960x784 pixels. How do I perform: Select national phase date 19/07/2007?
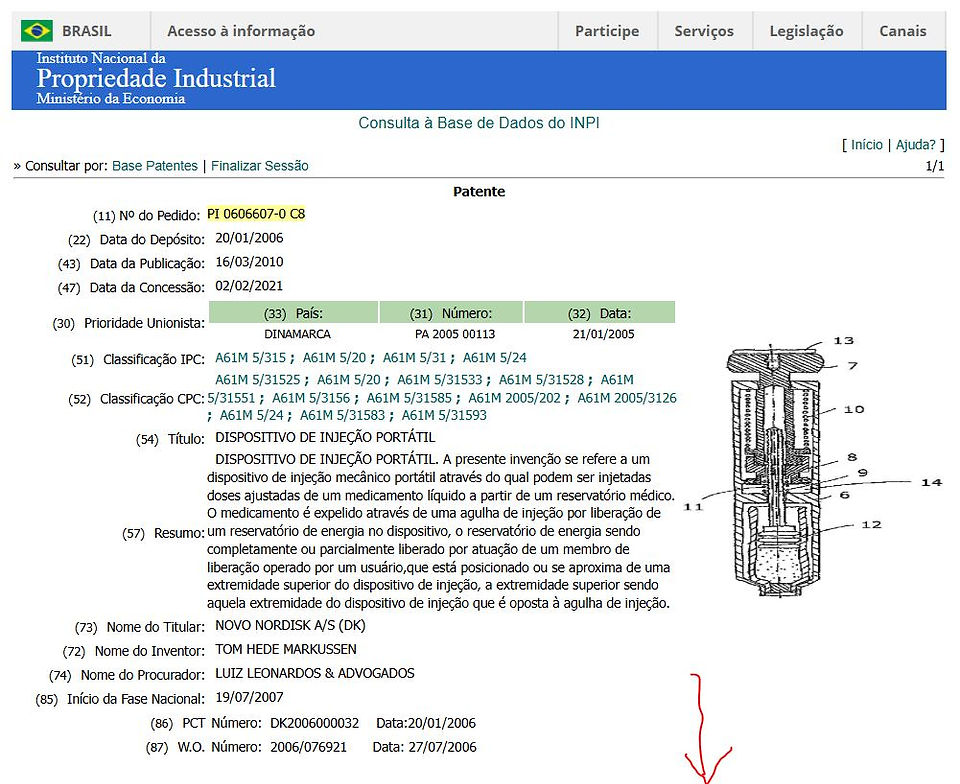pos(249,697)
